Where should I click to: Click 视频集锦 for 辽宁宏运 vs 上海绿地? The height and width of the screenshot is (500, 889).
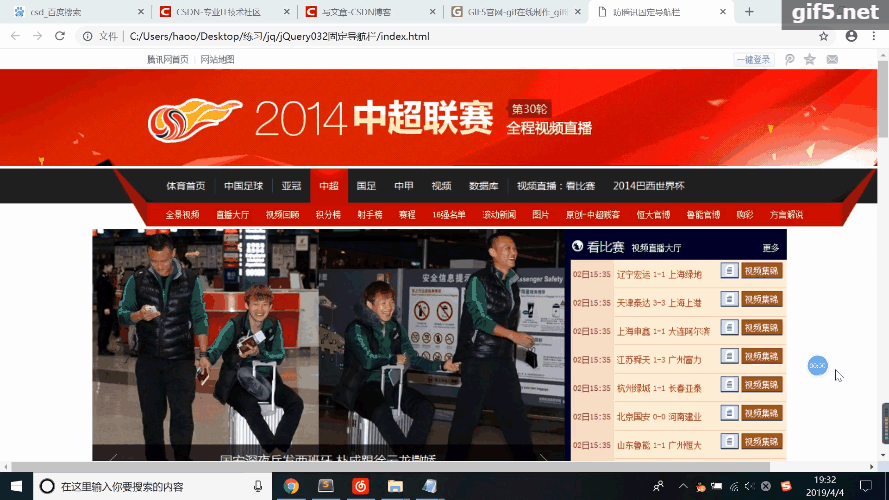(x=761, y=270)
